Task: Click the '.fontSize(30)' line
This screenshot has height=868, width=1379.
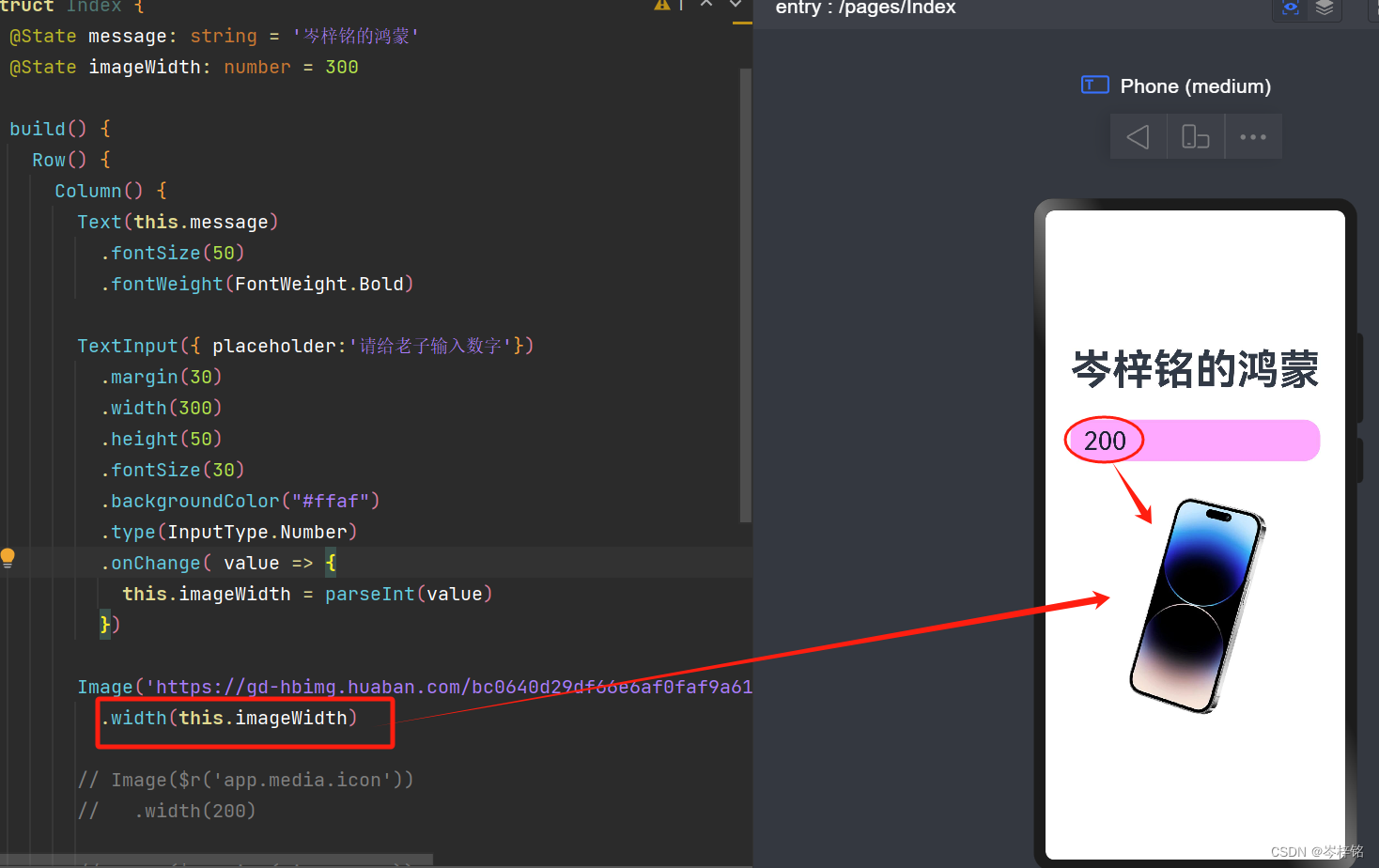Action: [x=173, y=470]
